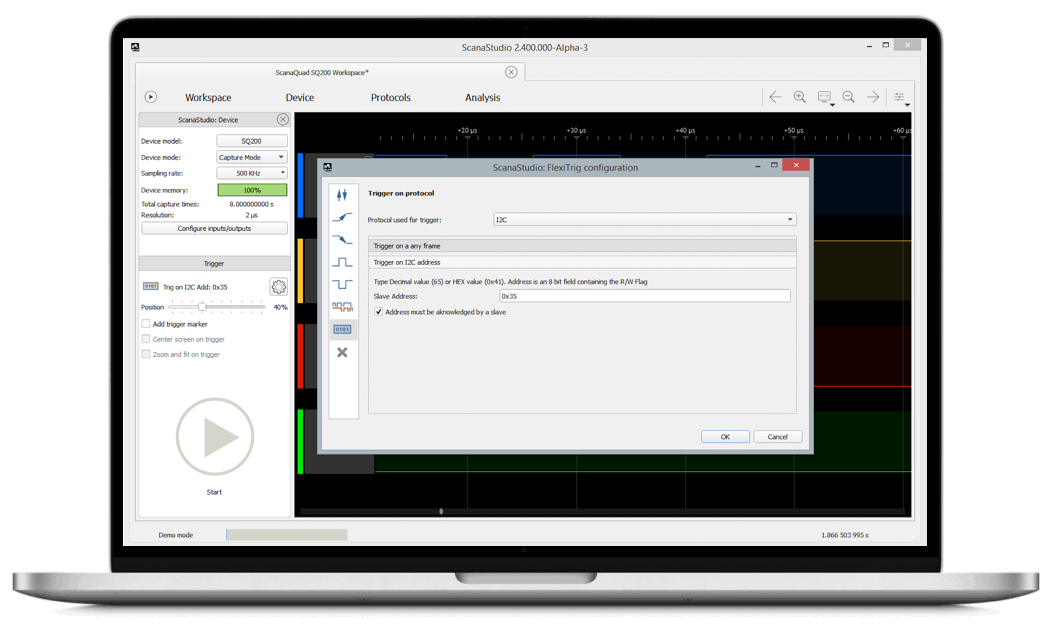Image resolution: width=1059 pixels, height=644 pixels.
Task: Open the Analysis menu
Action: click(x=482, y=98)
